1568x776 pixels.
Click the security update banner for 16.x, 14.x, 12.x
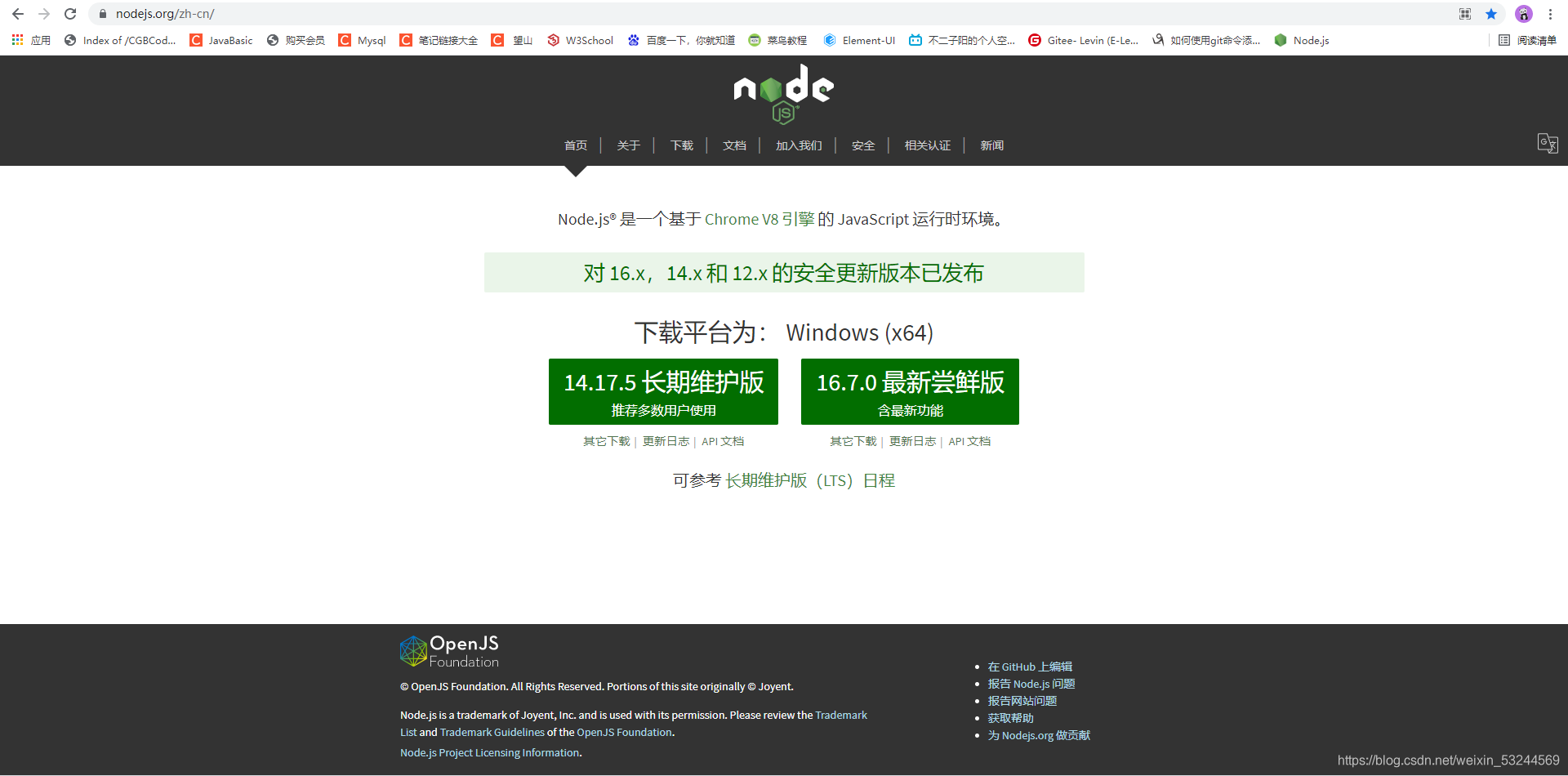(784, 273)
